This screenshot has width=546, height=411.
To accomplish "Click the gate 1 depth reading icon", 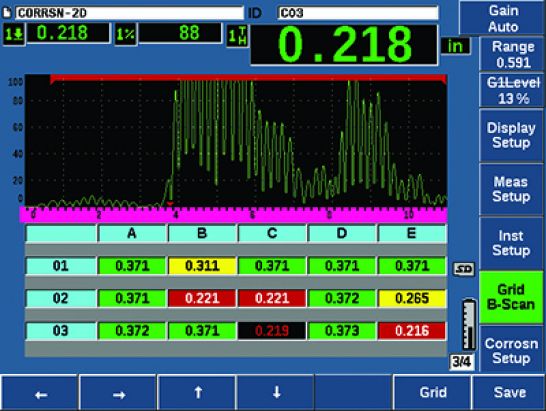I will pos(14,34).
